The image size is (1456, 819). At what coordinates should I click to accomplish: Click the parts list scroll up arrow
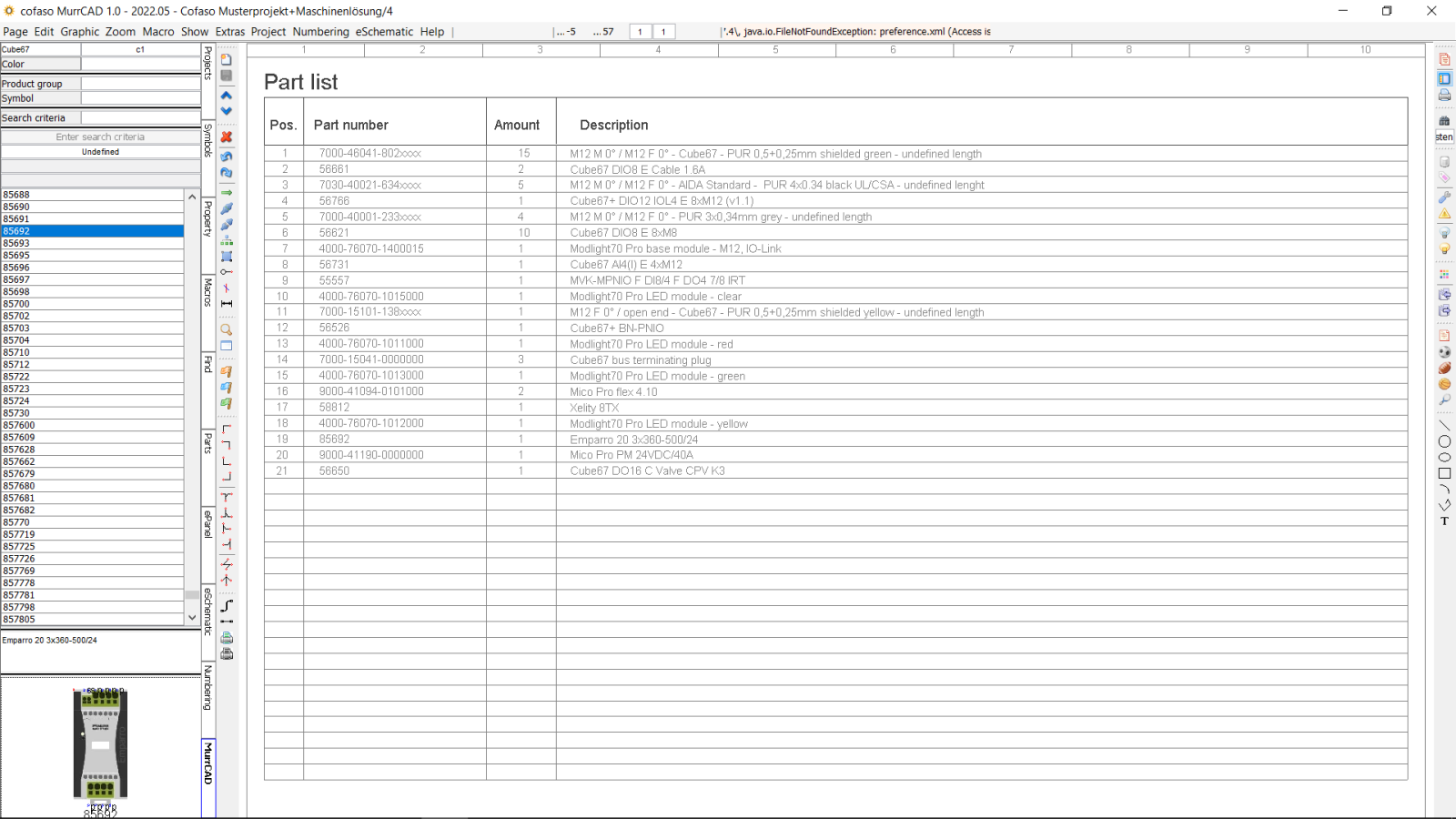coord(192,196)
